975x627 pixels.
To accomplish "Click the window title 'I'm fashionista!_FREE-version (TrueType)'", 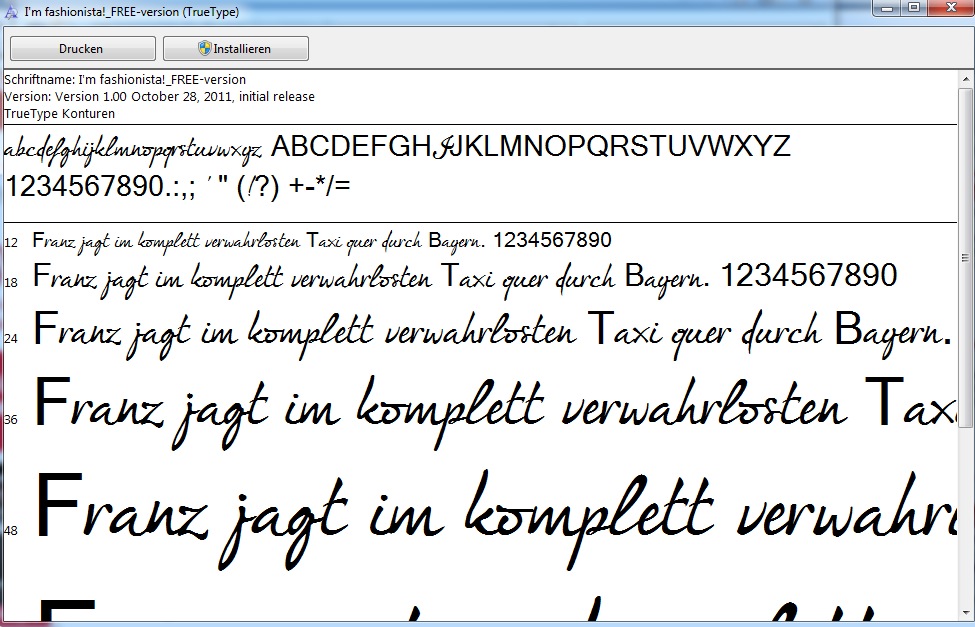I will click(x=132, y=12).
